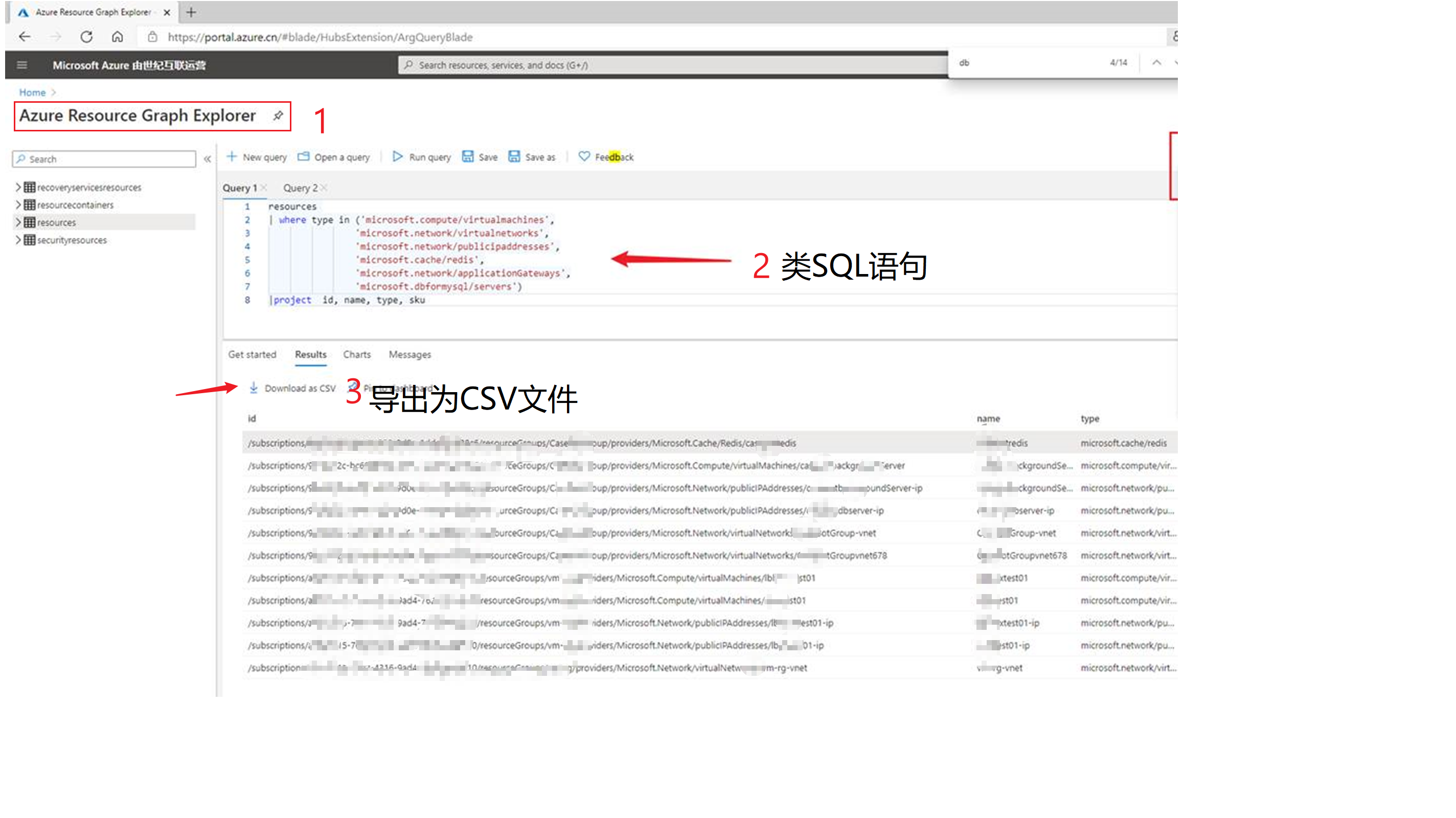1456x818 pixels.
Task: Collapse the left pane with the double-chevron
Action: tap(208, 160)
